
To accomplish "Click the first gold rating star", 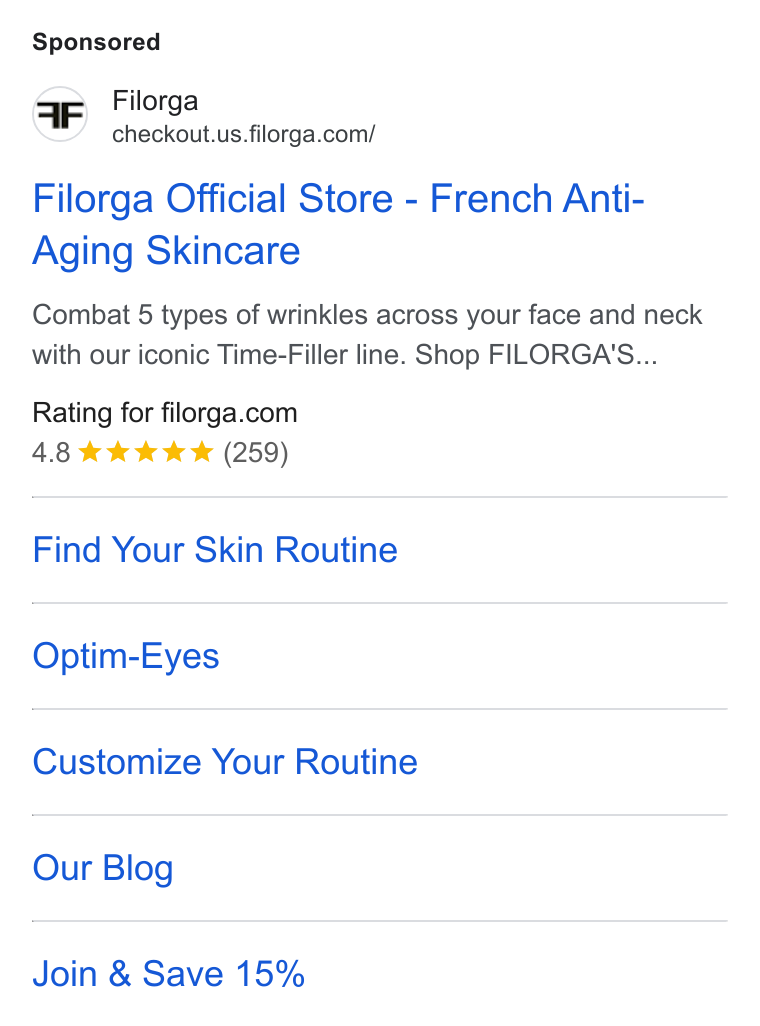I will click(90, 451).
